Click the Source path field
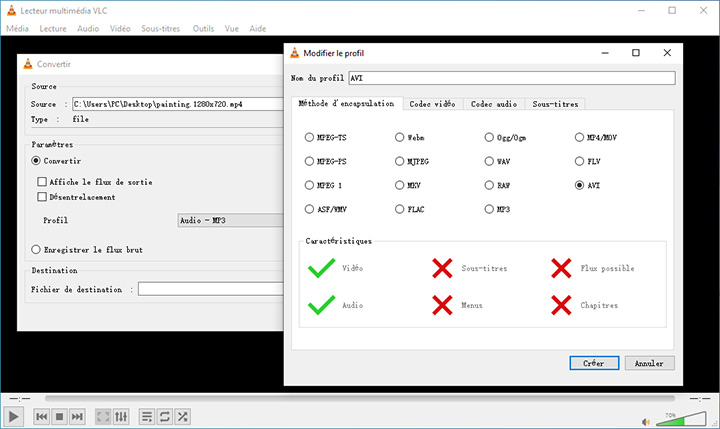The height and width of the screenshot is (429, 720). pyautogui.click(x=178, y=104)
